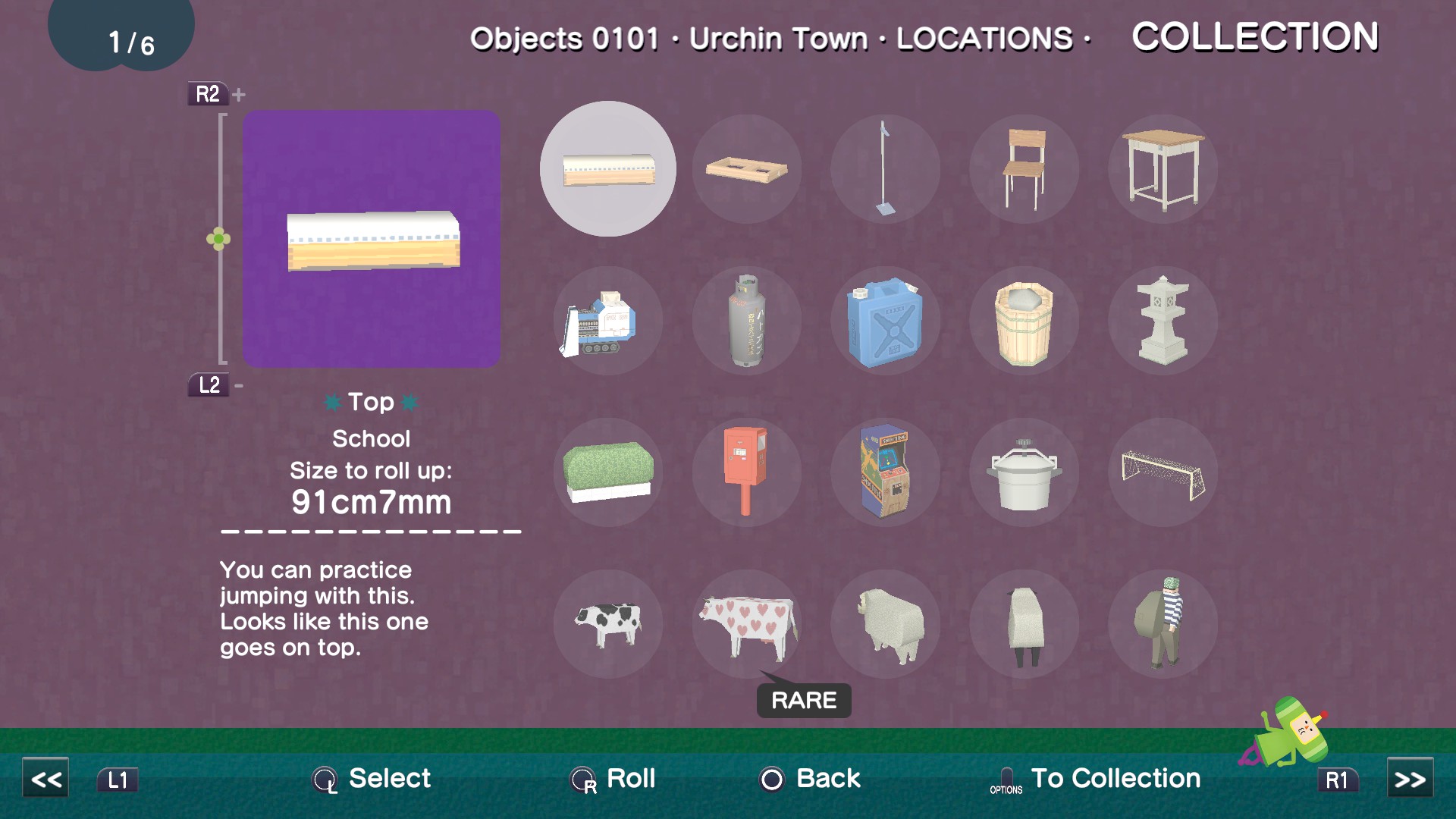1456x819 pixels.
Task: Select the stone lantern object
Action: click(x=1163, y=321)
